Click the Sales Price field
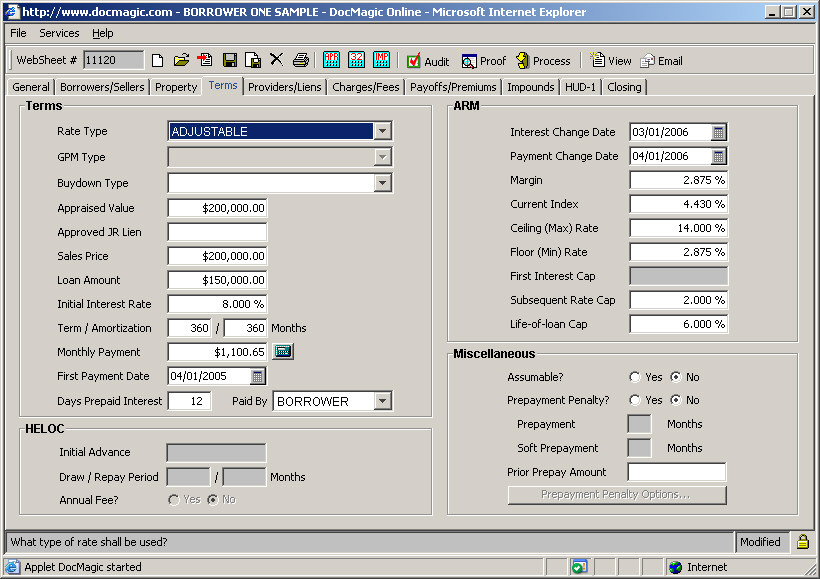820x579 pixels. tap(217, 256)
